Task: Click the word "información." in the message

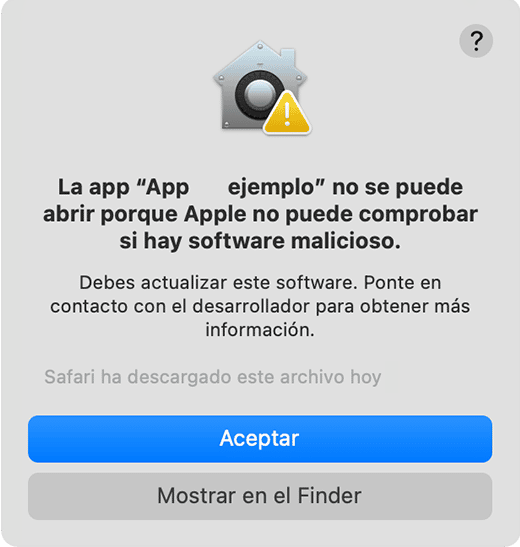Action: [x=260, y=330]
